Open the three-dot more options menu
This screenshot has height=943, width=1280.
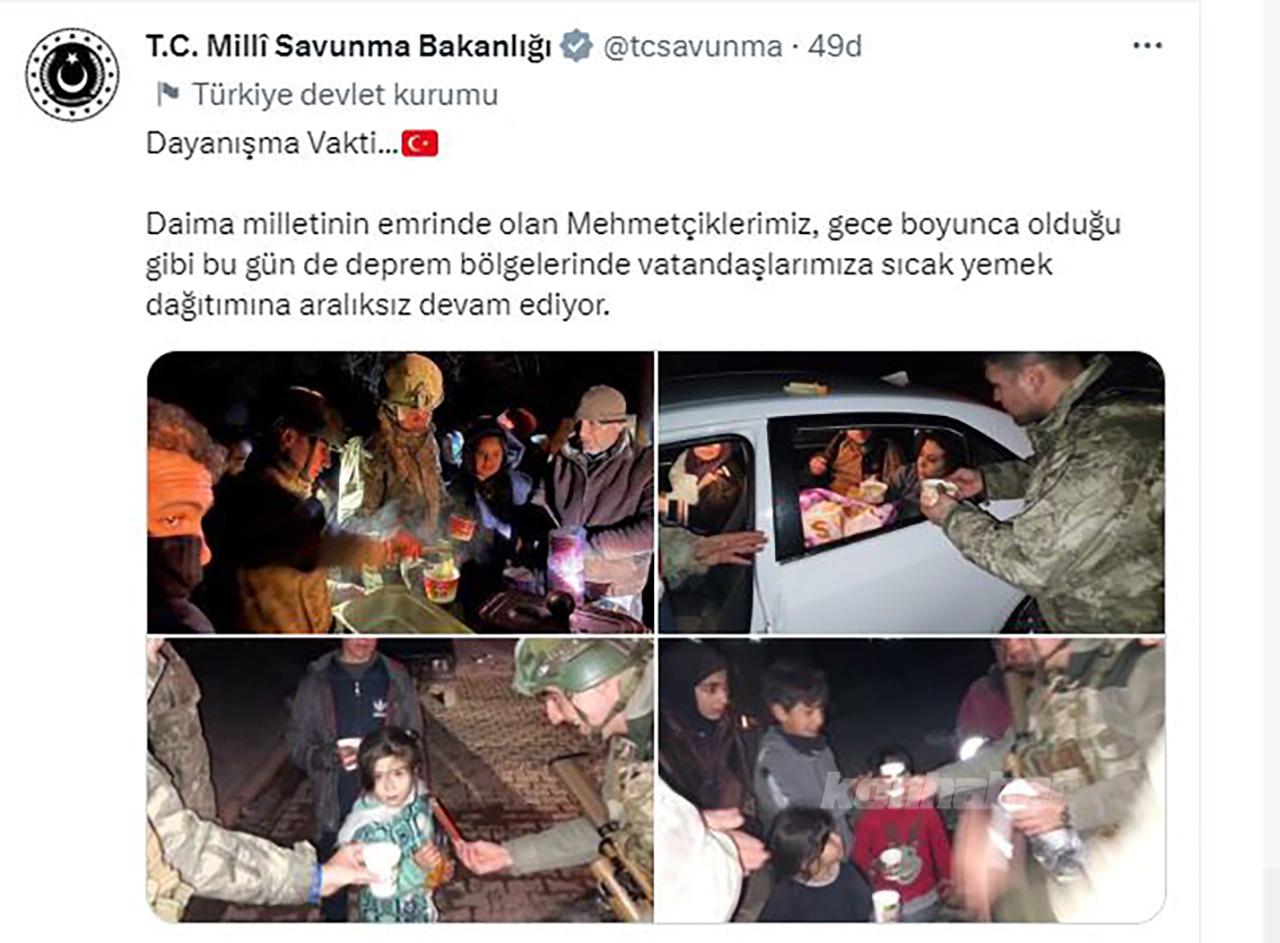[x=1147, y=46]
